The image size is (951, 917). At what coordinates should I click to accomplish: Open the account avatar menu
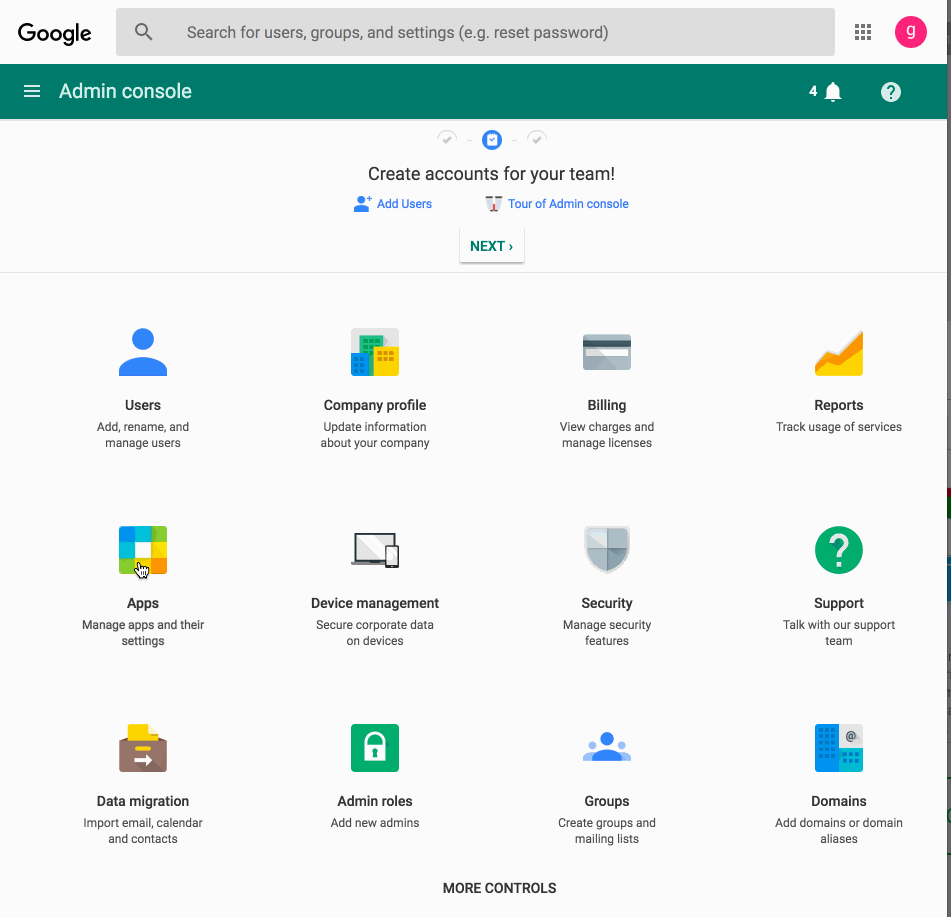(x=910, y=32)
